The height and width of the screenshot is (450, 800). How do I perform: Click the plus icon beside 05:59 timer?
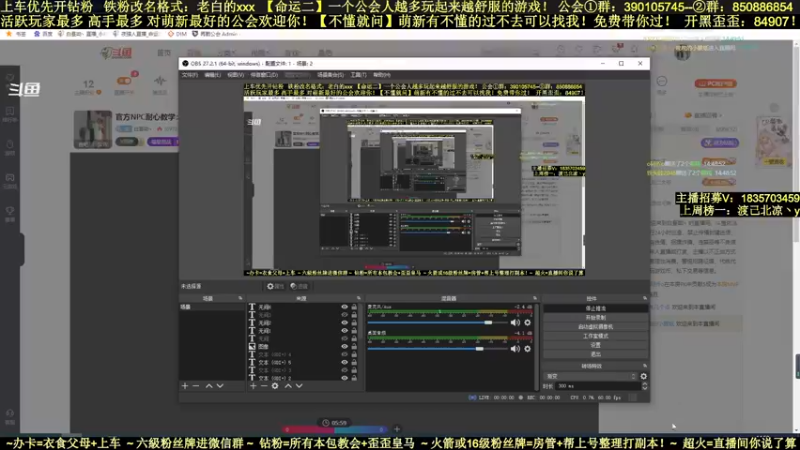396,429
